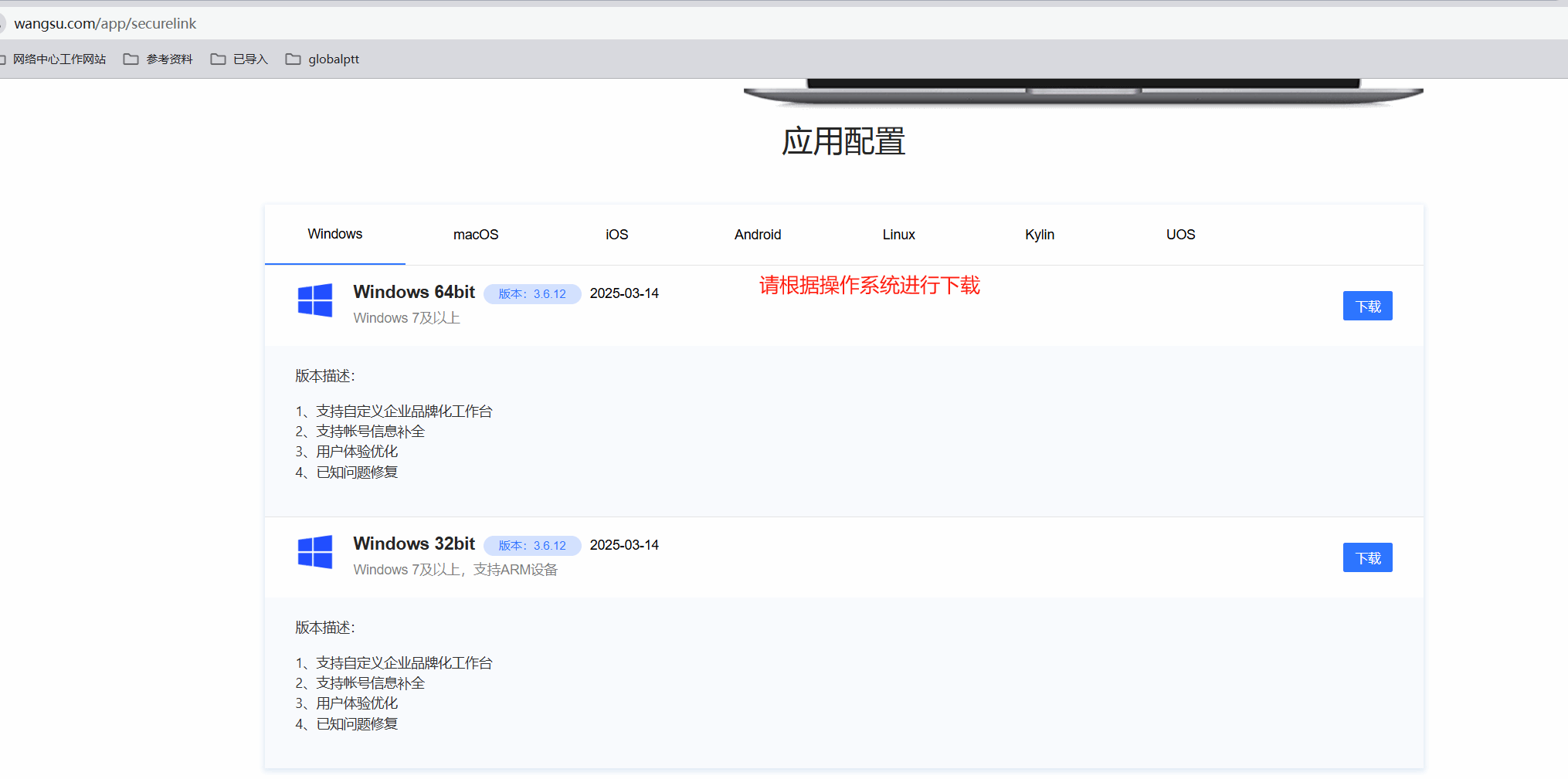
Task: Switch to the macOS tab
Action: (x=476, y=235)
